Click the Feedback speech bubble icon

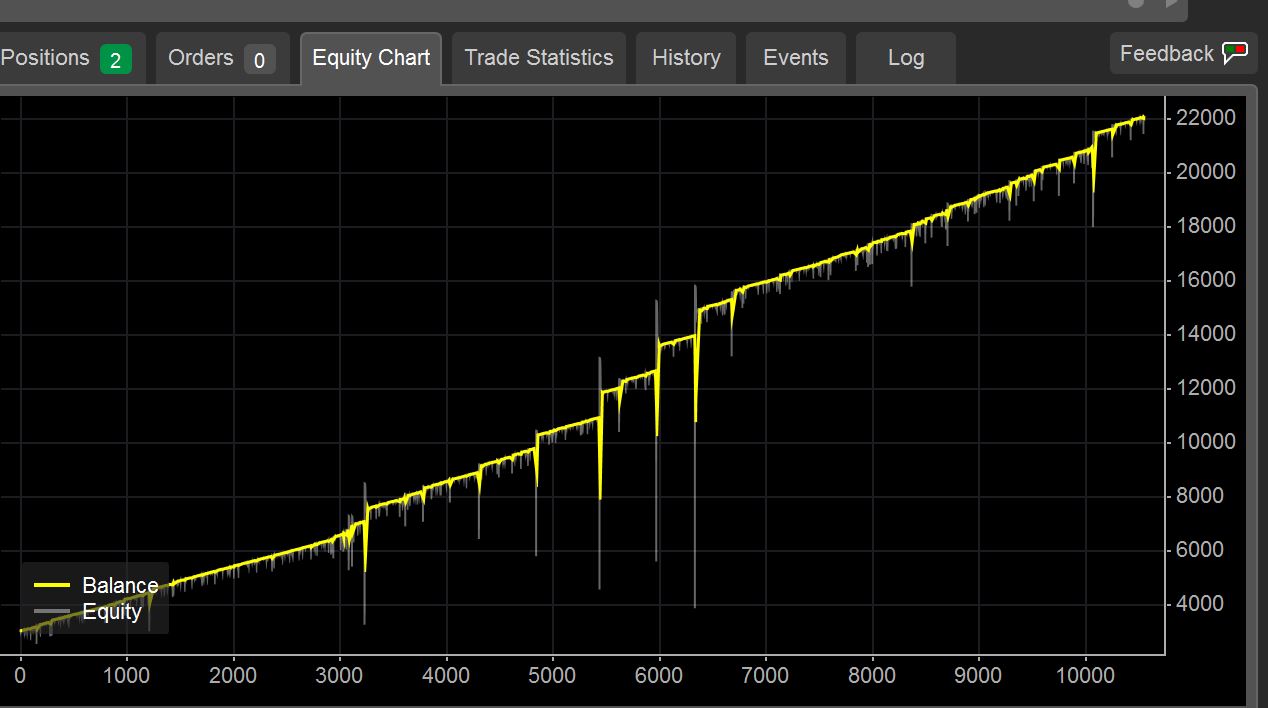[x=1236, y=54]
